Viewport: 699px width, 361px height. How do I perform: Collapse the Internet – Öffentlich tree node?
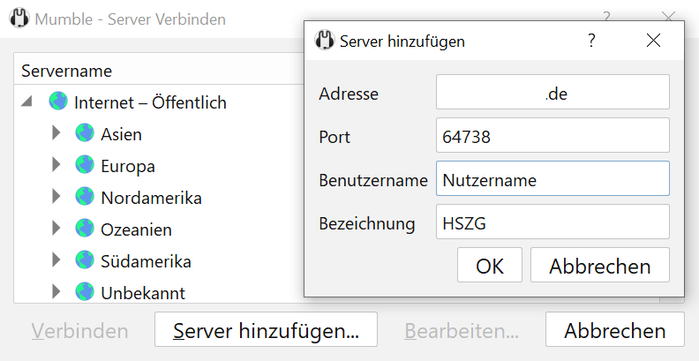coord(27,102)
